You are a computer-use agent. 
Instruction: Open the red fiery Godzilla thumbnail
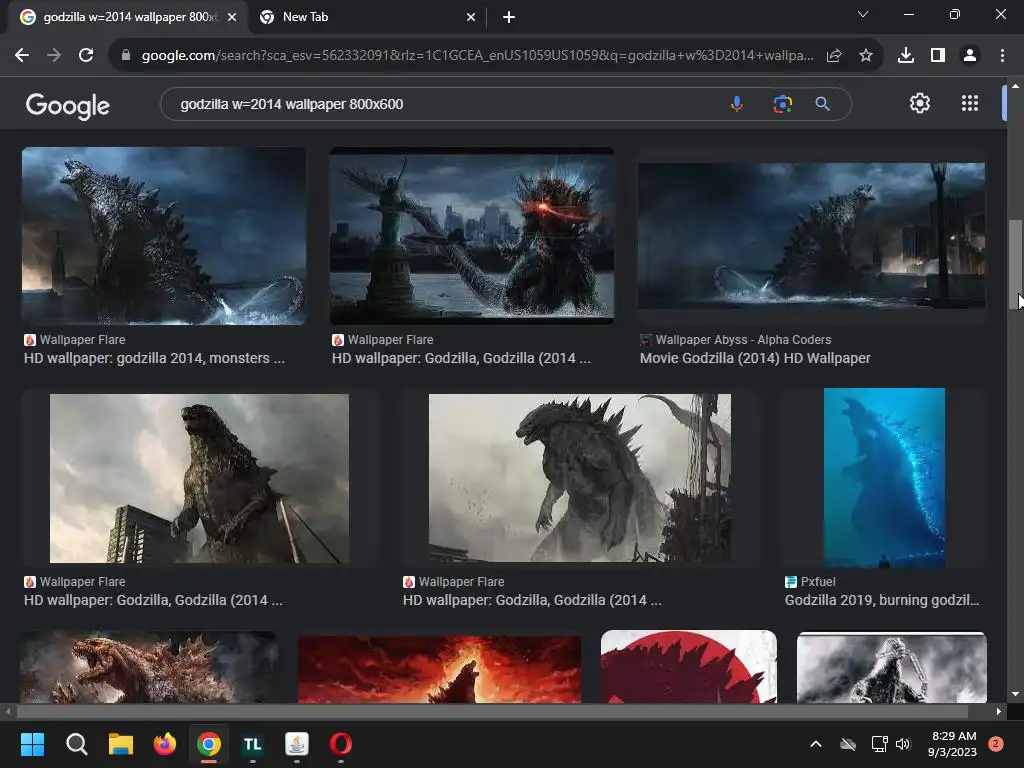[439, 669]
